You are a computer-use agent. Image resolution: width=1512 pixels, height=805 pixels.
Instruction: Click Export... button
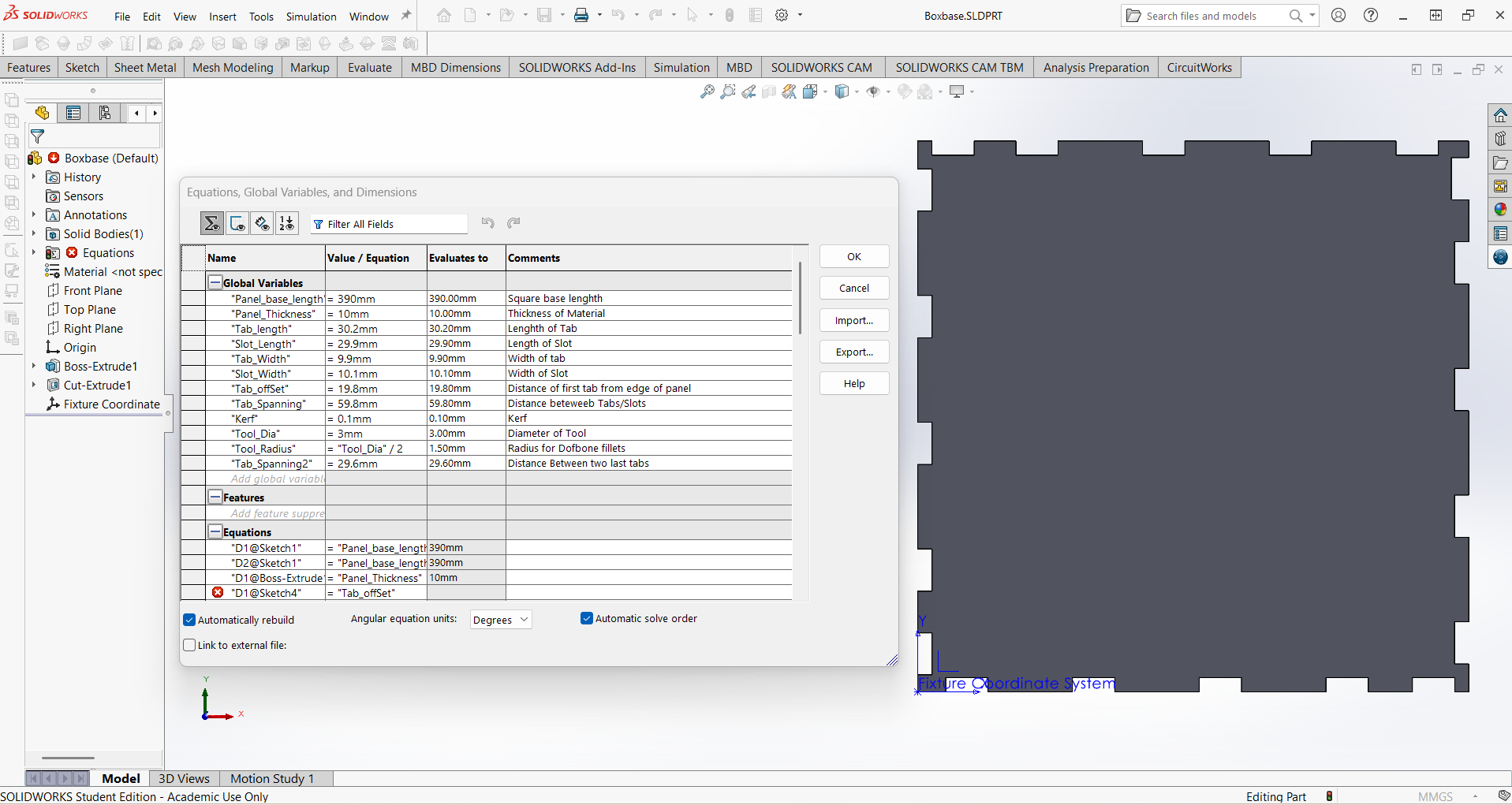coord(854,352)
